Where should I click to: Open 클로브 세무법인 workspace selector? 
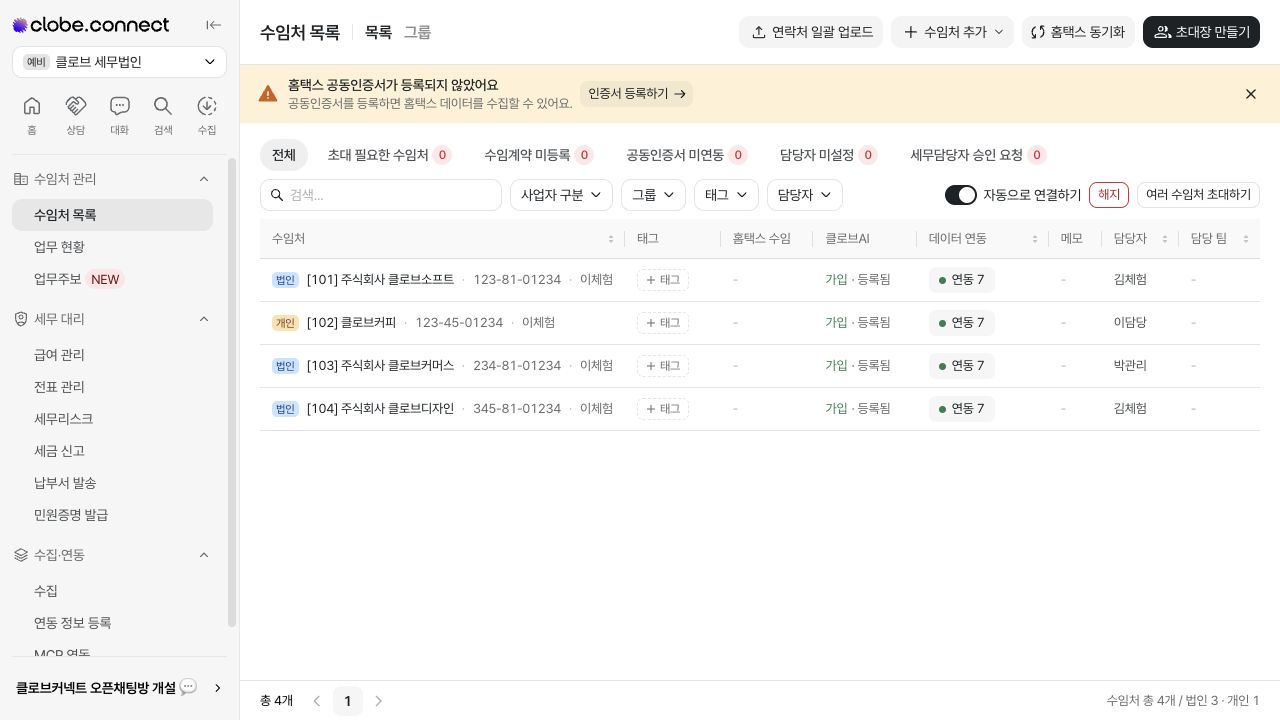coord(120,62)
